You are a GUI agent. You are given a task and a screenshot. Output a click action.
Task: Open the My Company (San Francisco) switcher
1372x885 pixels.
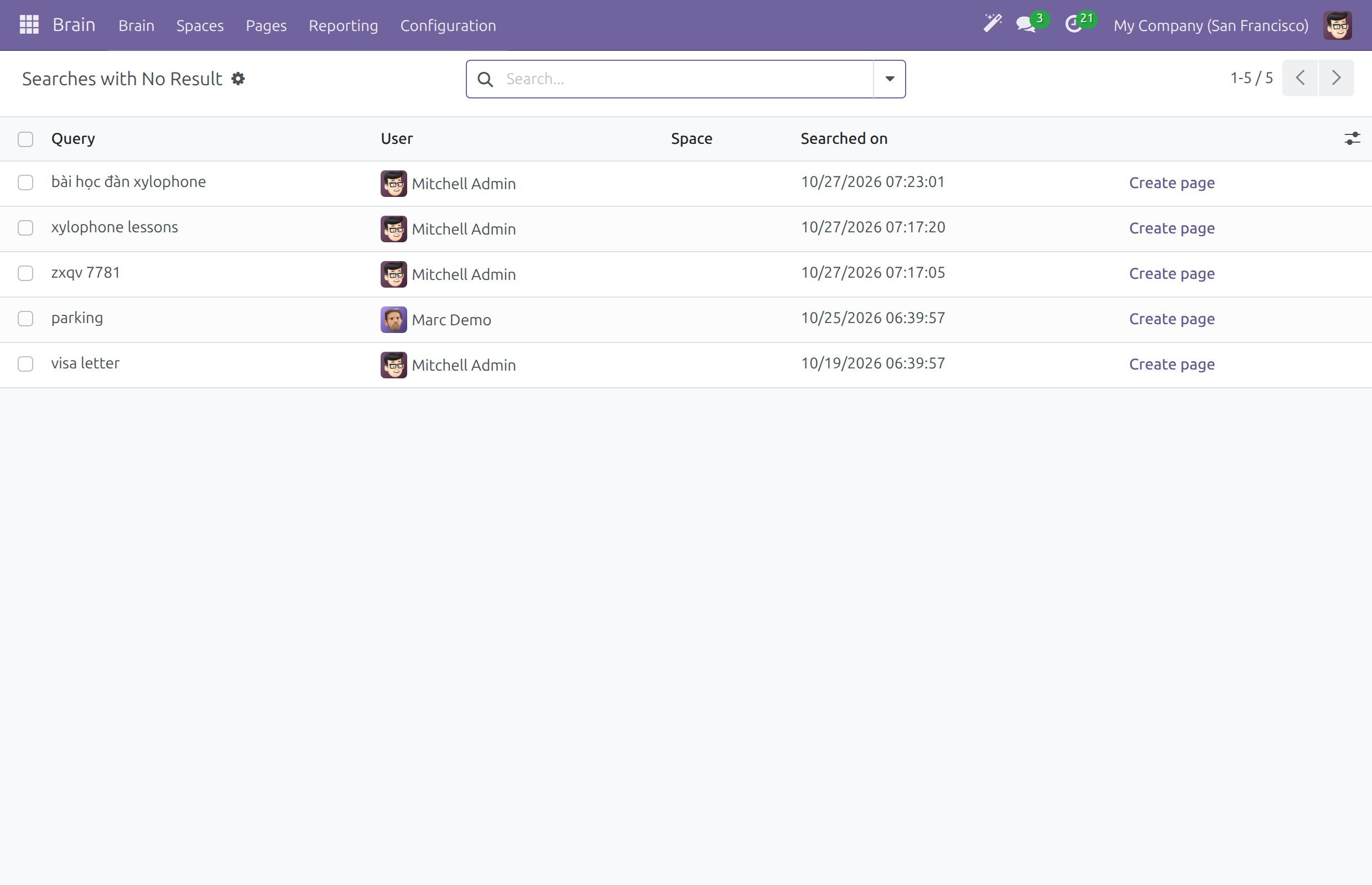pos(1210,25)
